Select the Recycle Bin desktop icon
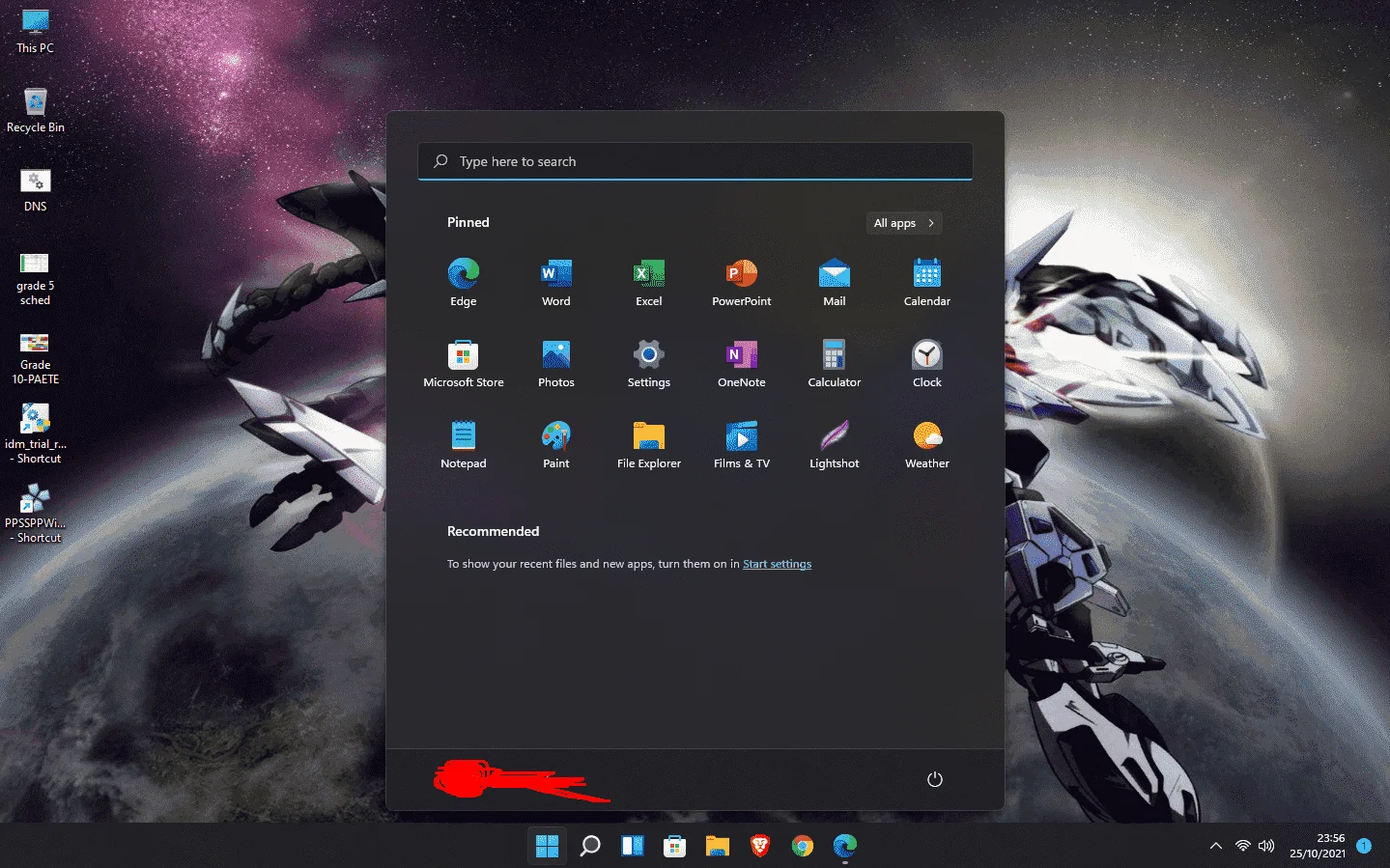 [x=36, y=110]
